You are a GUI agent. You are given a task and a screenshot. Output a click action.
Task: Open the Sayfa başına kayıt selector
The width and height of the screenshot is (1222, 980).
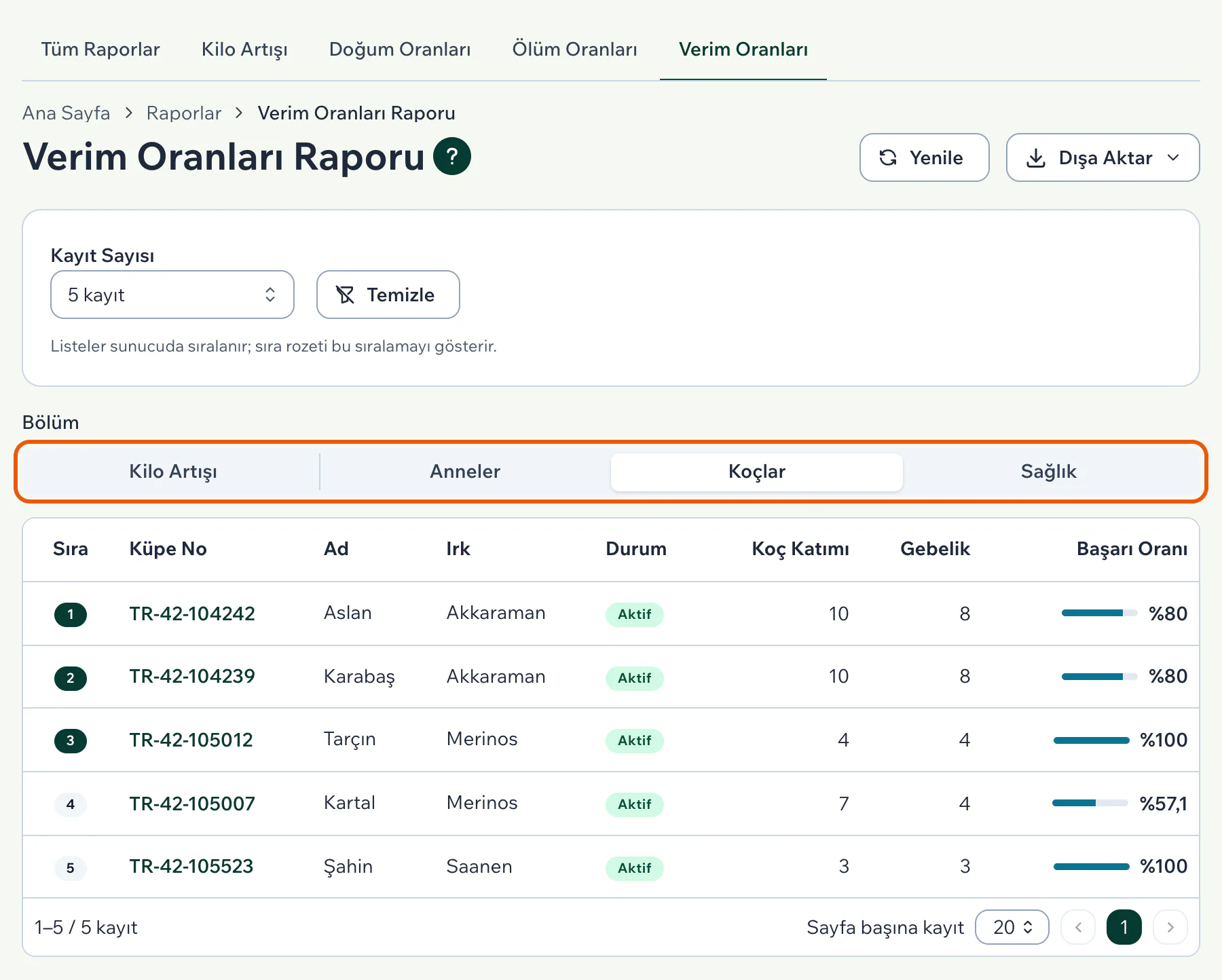1012,927
